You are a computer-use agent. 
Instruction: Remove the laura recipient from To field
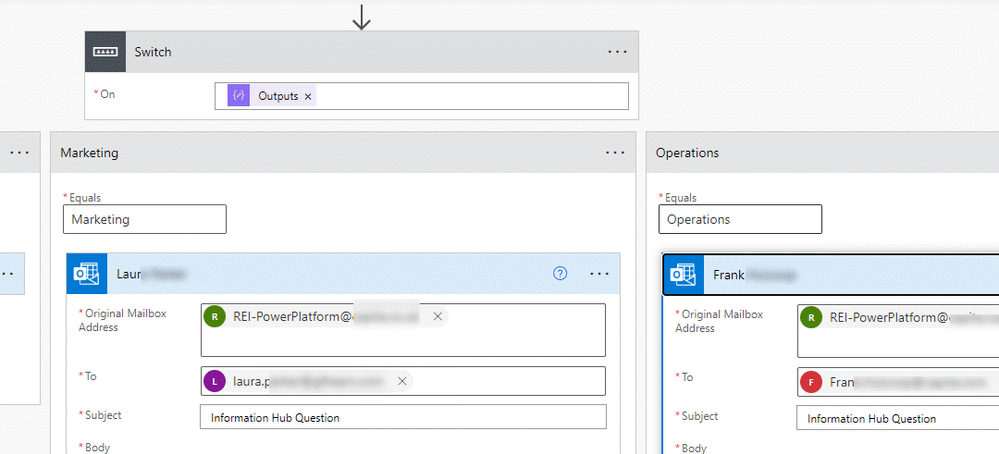click(x=402, y=381)
